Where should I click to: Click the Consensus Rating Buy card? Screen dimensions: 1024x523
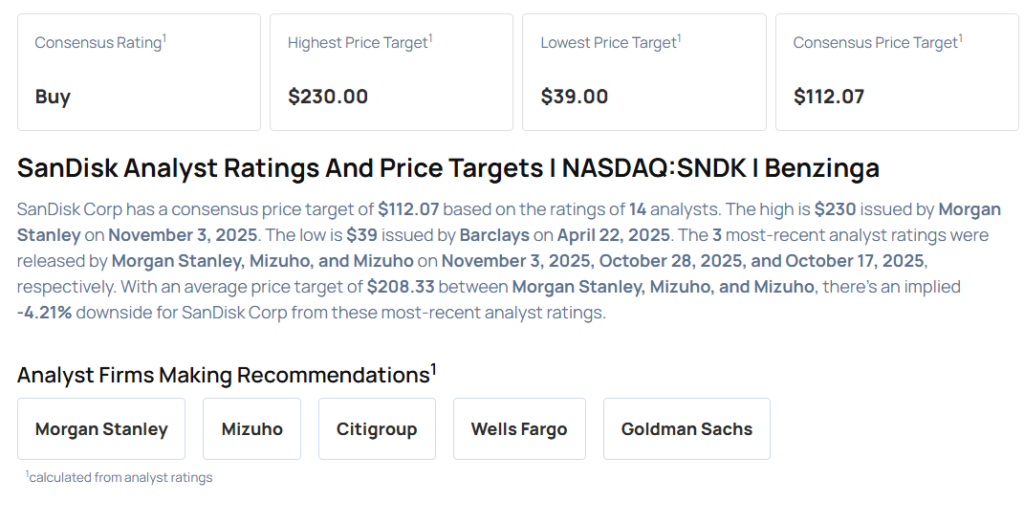point(138,72)
